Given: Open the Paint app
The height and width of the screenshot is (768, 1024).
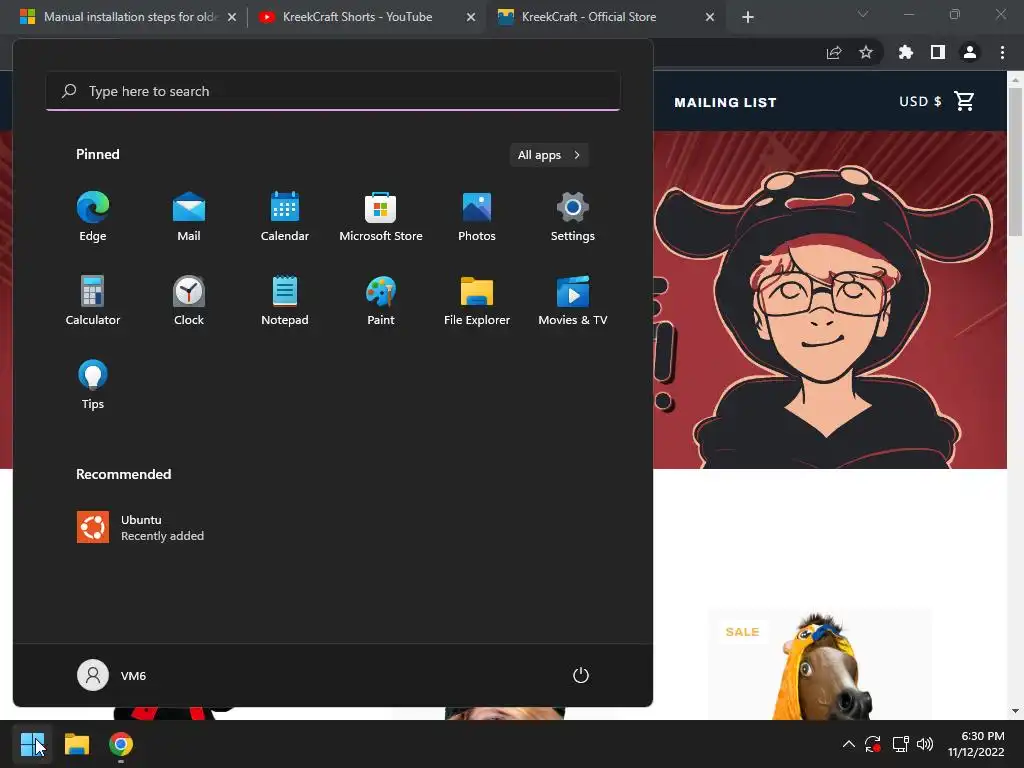Looking at the screenshot, I should click(x=381, y=301).
